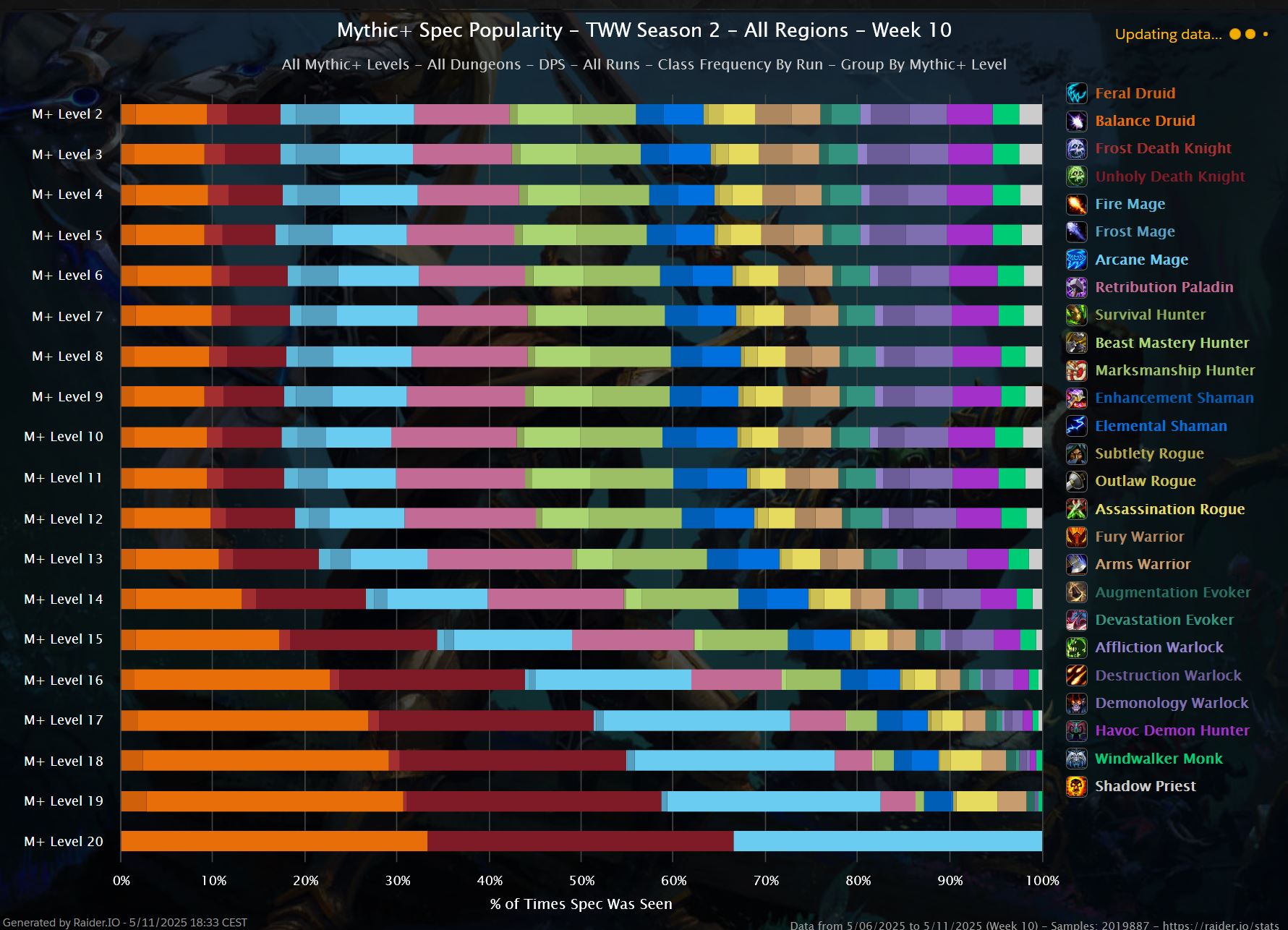Click the 50% x-axis tick label
The height and width of the screenshot is (930, 1288).
(582, 881)
